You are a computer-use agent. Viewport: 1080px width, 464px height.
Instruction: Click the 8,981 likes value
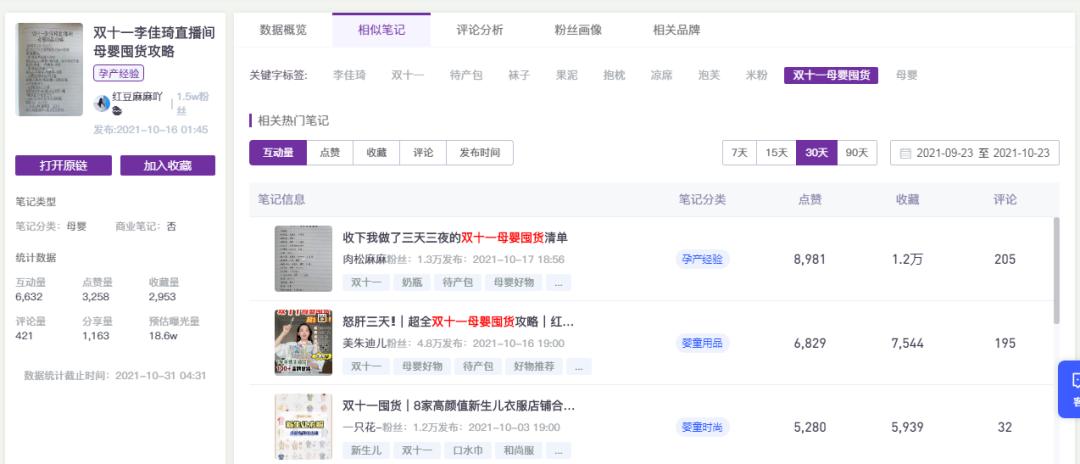coord(809,260)
